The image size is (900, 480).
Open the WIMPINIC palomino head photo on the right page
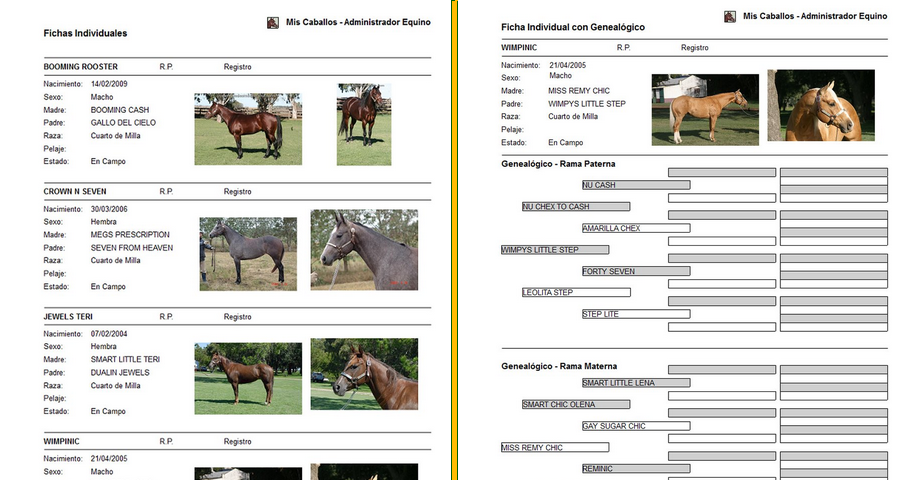[821, 106]
